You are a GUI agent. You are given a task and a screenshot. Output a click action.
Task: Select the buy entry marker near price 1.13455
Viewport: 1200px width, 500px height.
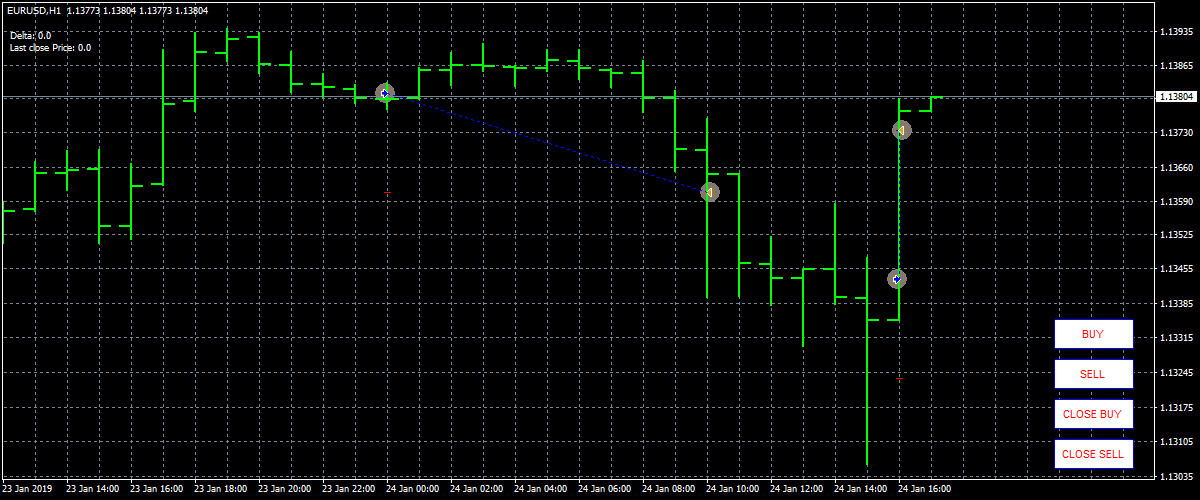pos(897,279)
